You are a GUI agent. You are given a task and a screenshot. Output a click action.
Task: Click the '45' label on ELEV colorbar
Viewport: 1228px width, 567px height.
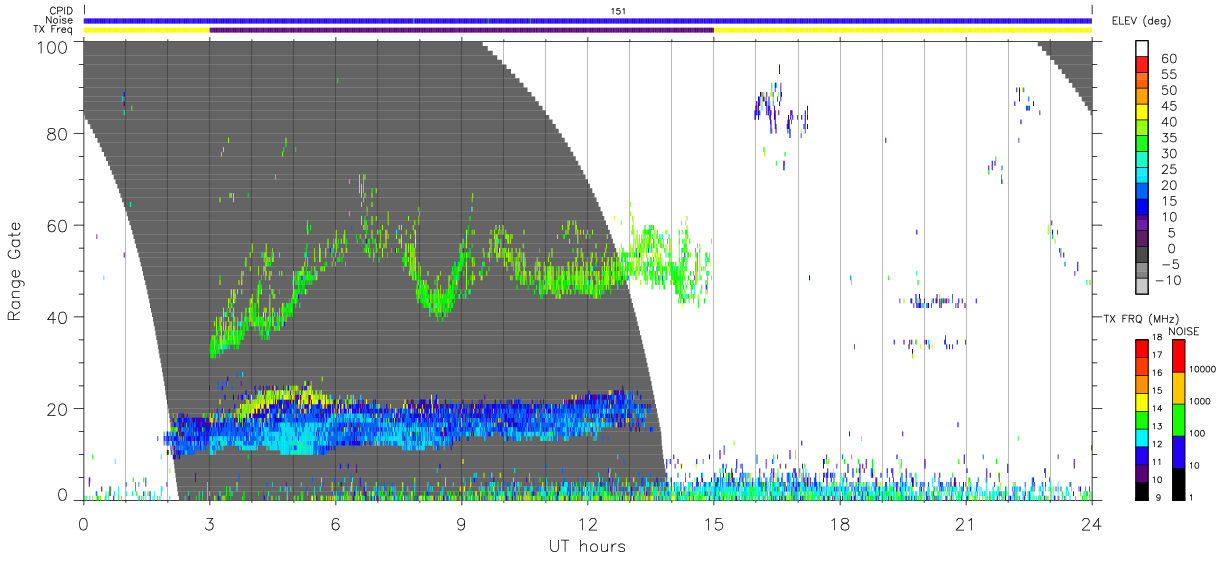click(1168, 106)
